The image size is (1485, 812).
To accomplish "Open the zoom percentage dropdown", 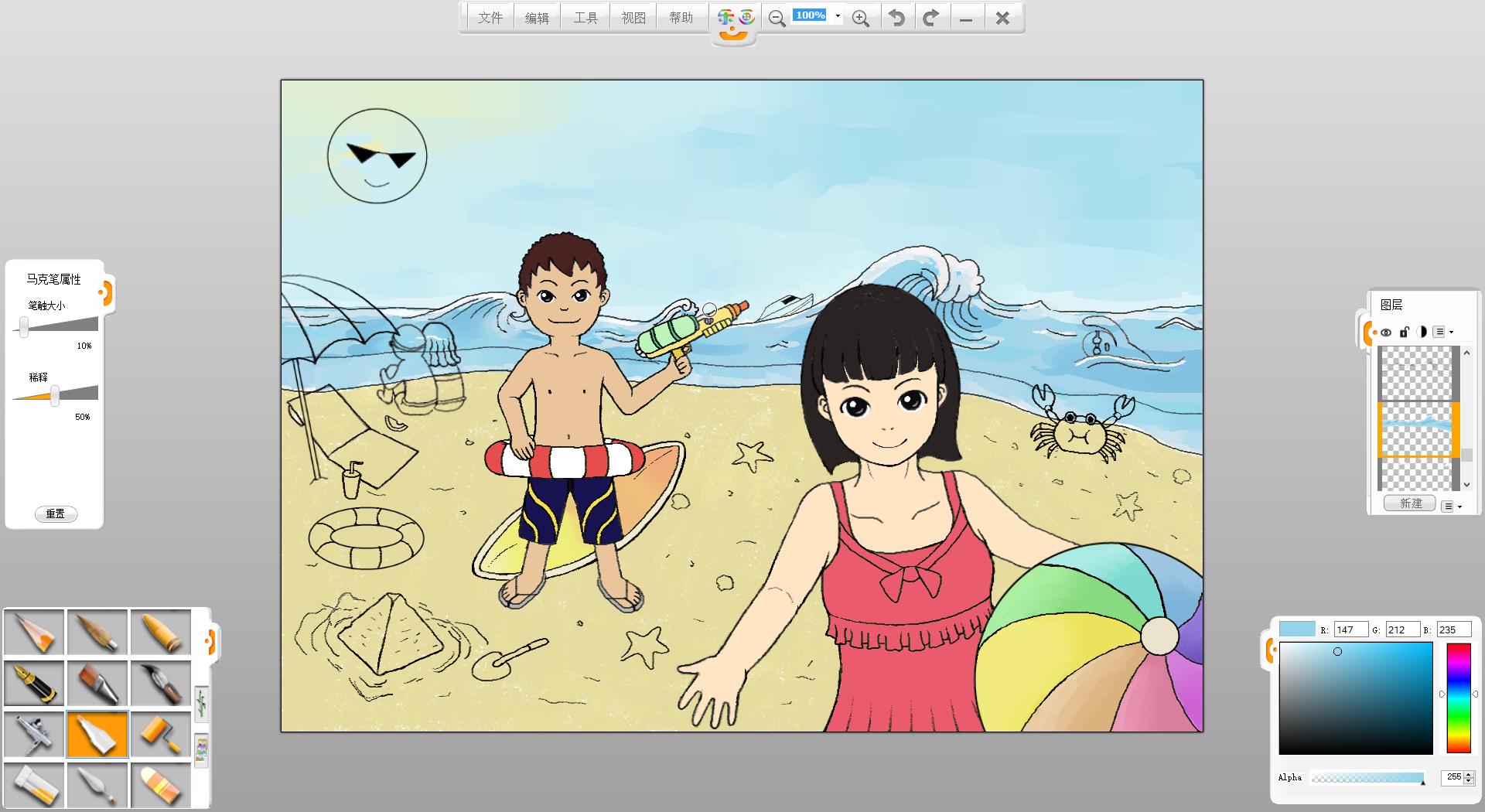I will tap(838, 16).
